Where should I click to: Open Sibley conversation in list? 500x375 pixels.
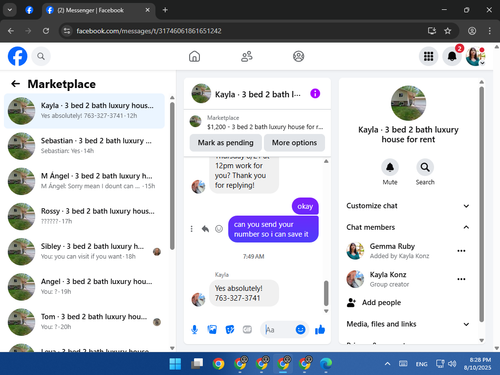(84, 252)
